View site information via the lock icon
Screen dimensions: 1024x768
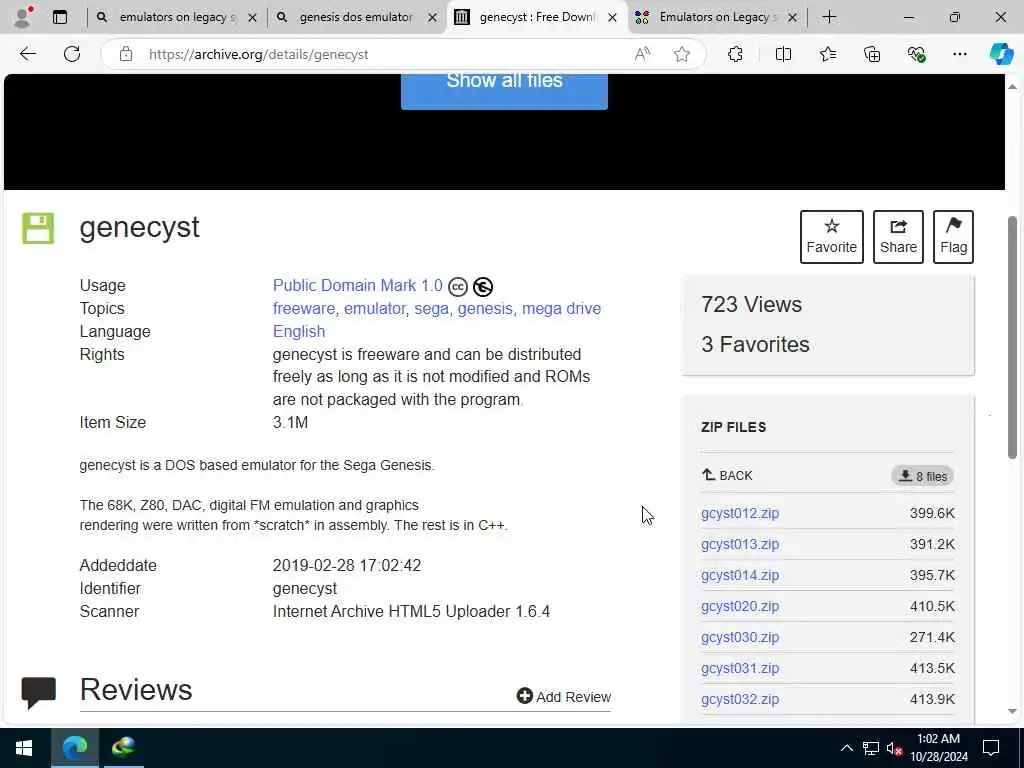126,54
